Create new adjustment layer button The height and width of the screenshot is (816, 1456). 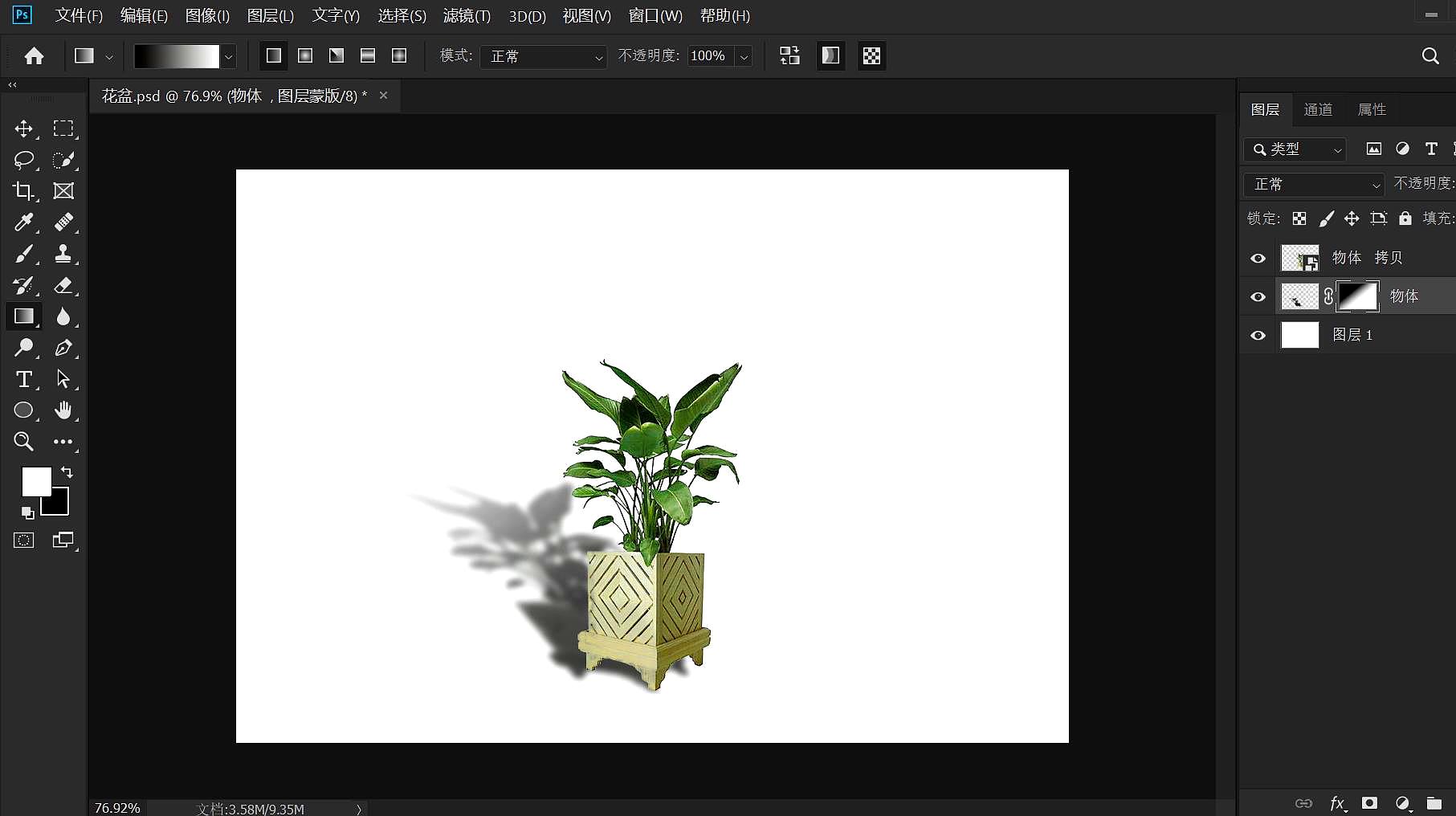click(1403, 803)
